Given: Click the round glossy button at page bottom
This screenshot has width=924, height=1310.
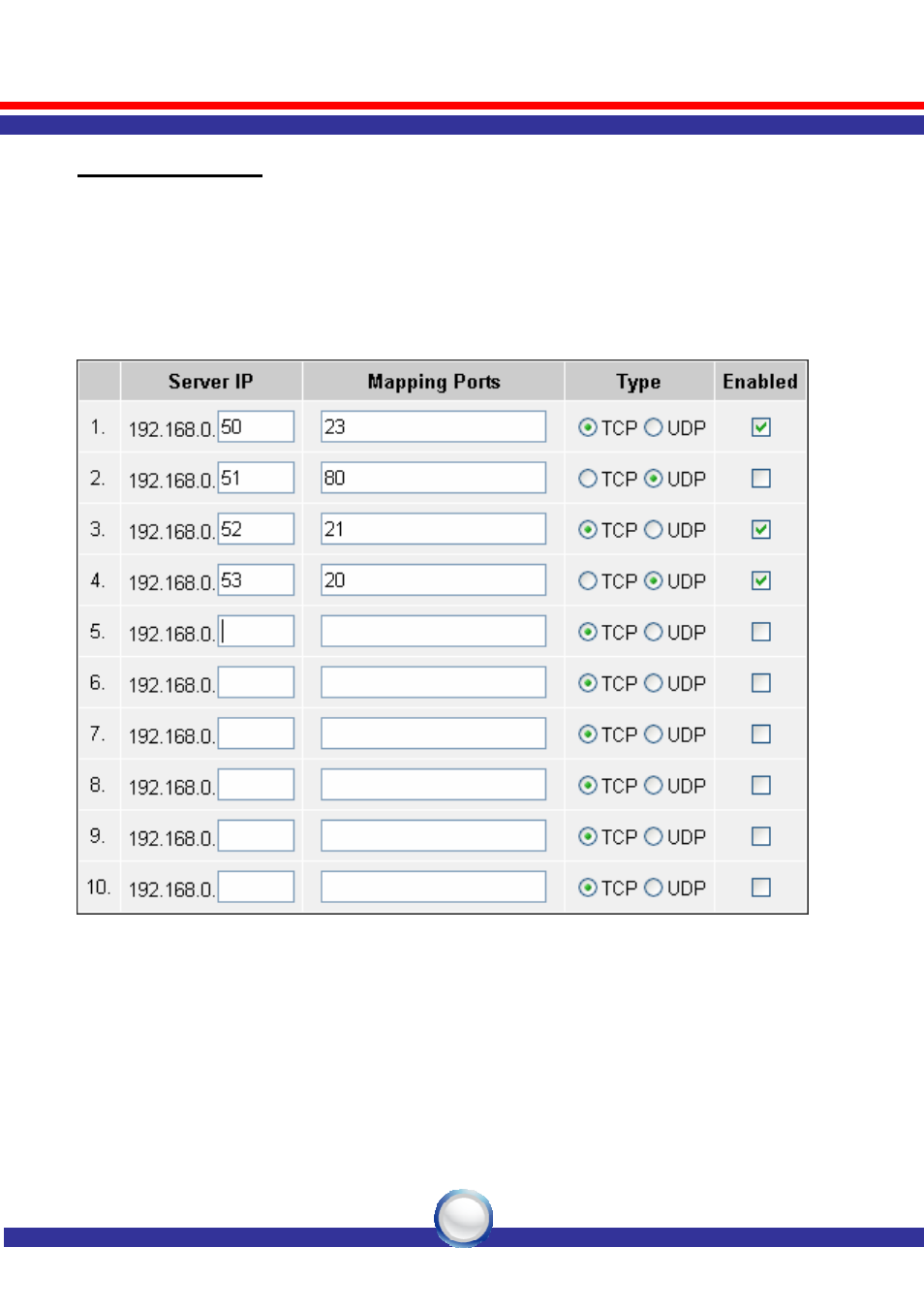Looking at the screenshot, I should (x=464, y=1218).
